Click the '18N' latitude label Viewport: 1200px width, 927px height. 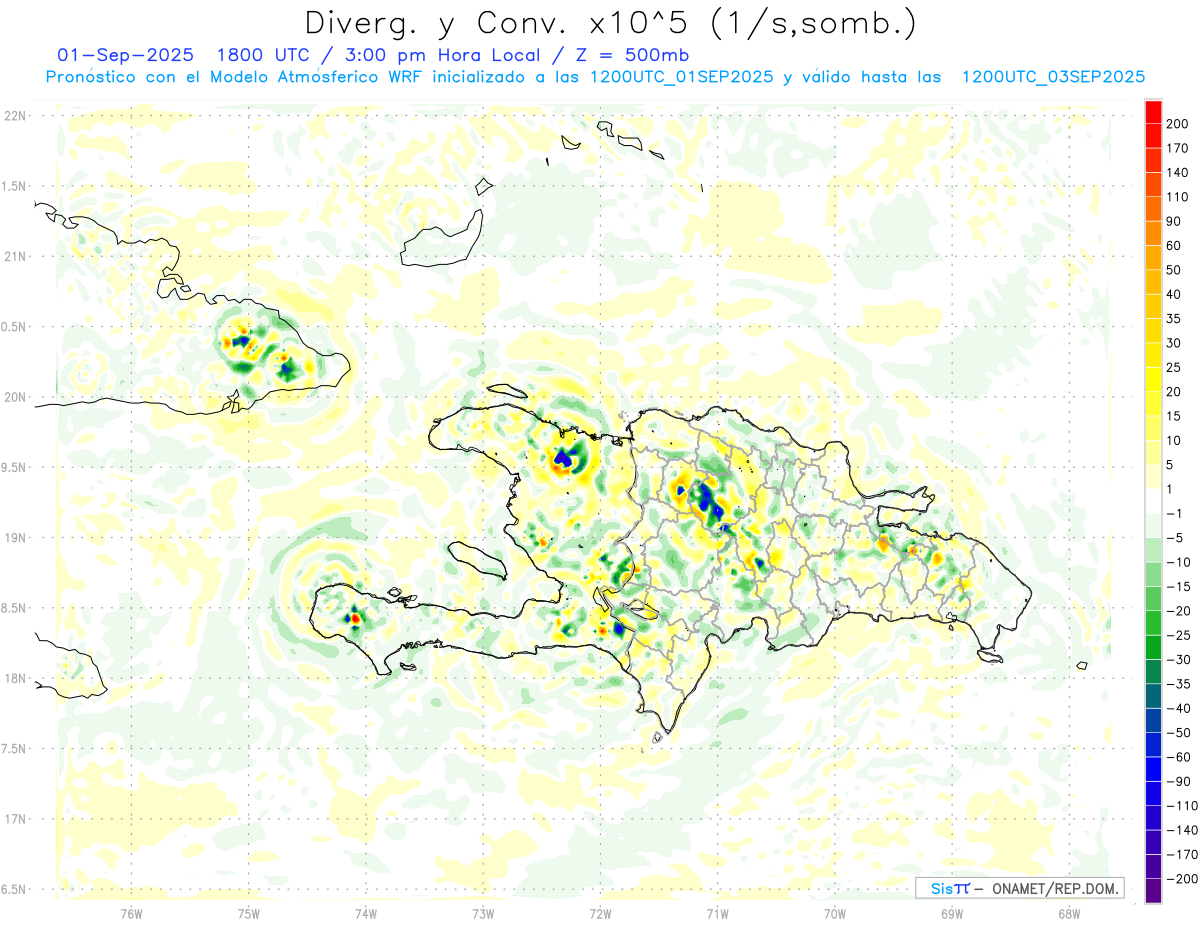tap(14, 678)
